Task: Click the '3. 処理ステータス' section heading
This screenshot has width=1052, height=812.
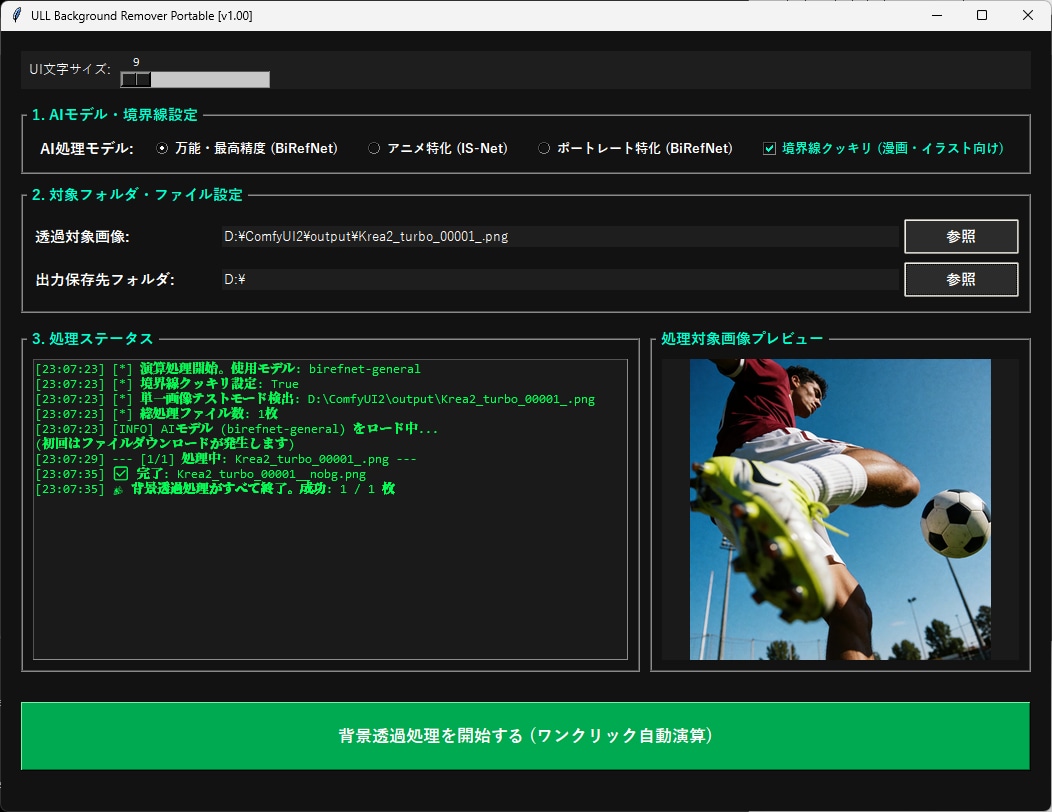Action: [x=93, y=338]
